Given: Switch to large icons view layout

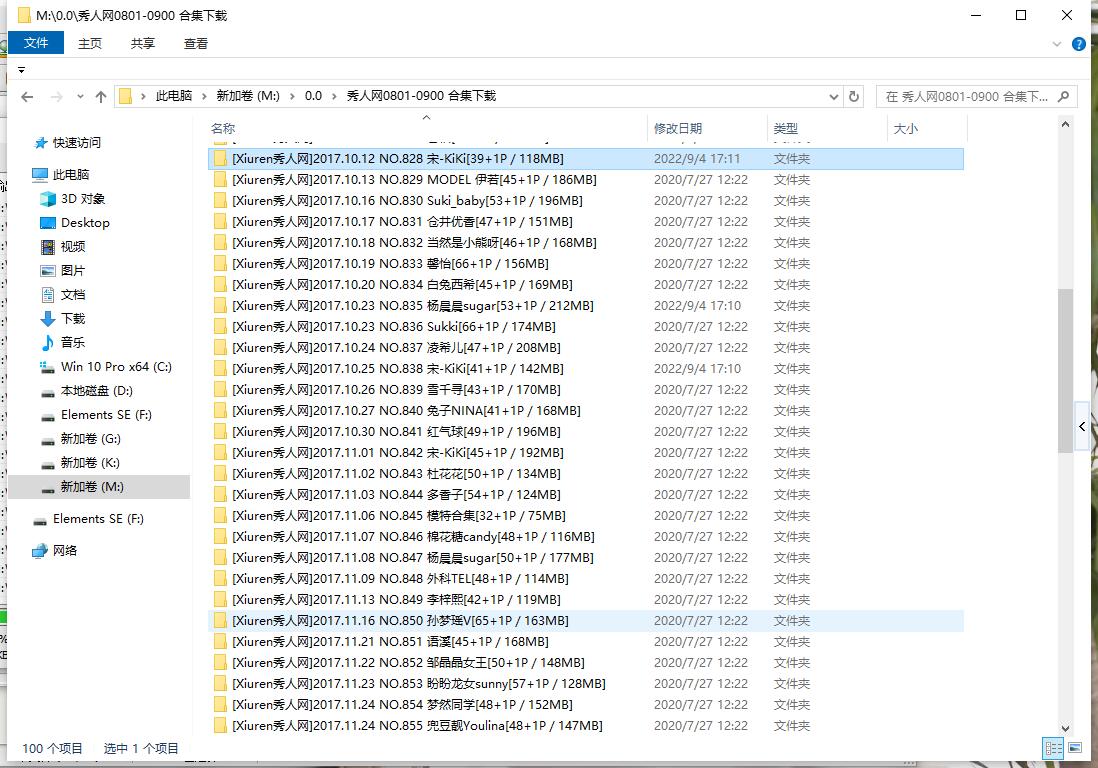Looking at the screenshot, I should [x=1075, y=748].
